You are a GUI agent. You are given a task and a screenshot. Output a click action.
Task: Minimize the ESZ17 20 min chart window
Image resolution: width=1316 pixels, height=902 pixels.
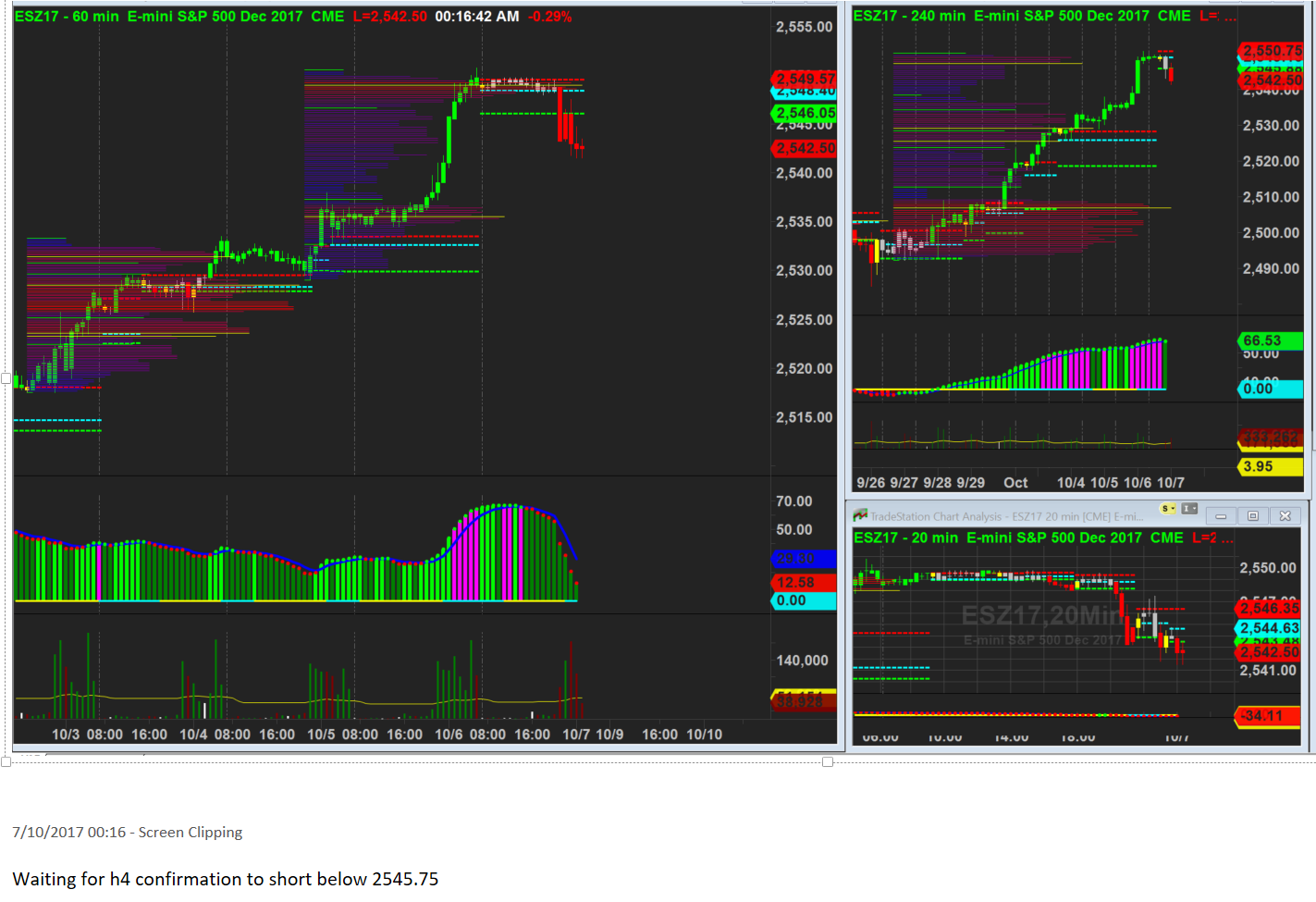(1221, 516)
